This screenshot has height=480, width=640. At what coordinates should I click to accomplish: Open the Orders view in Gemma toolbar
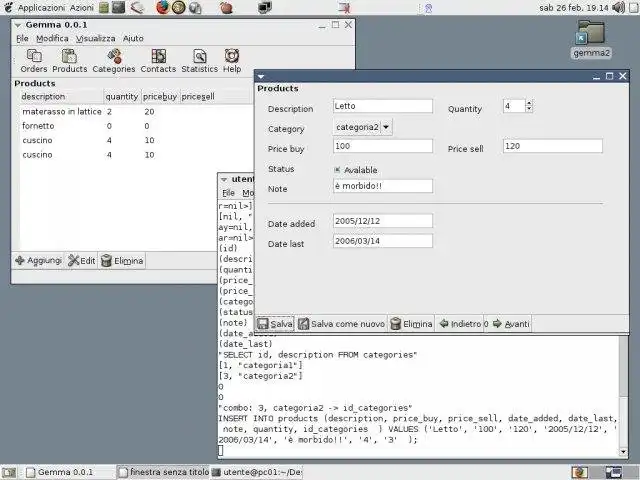[34, 61]
